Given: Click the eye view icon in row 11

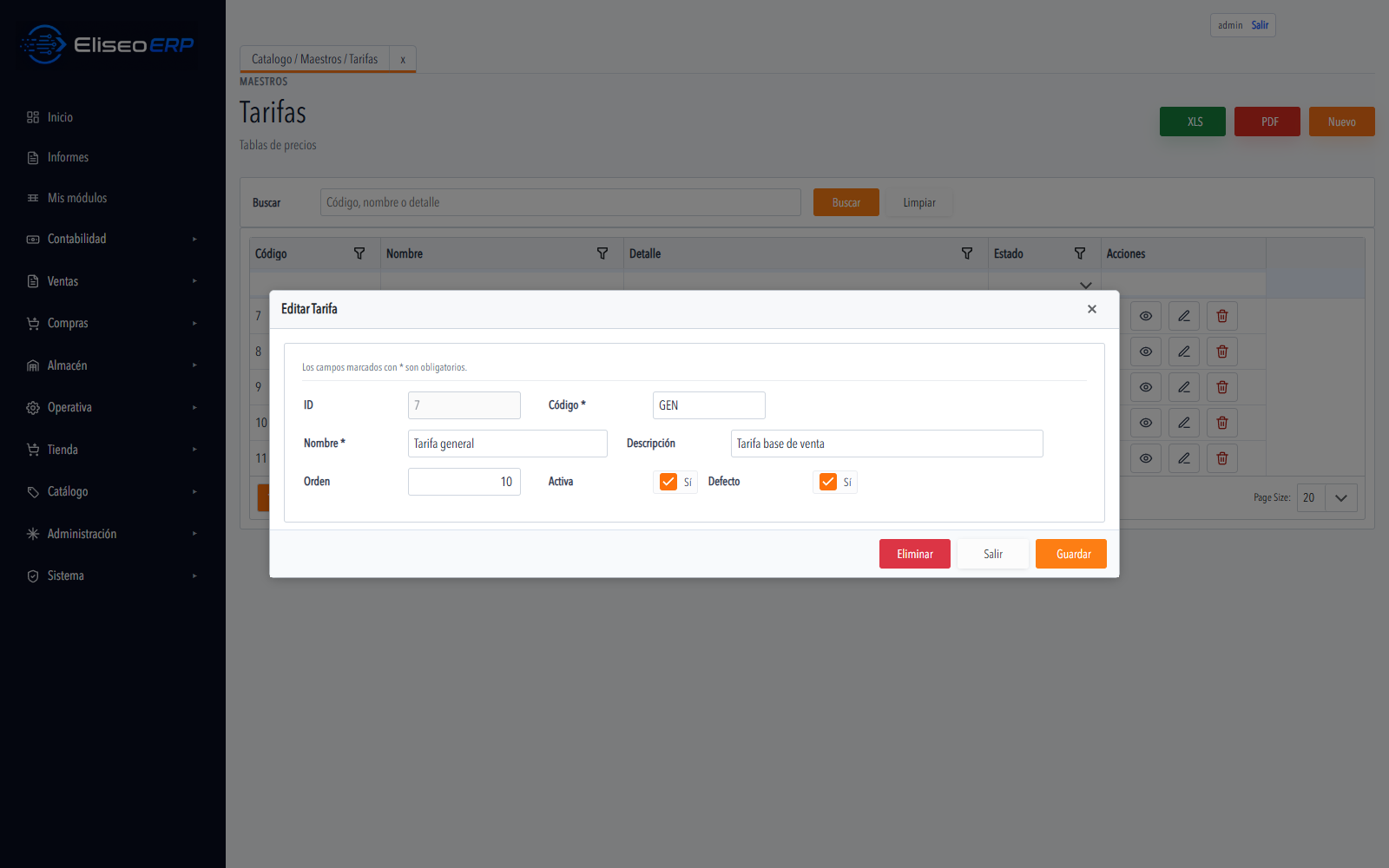Looking at the screenshot, I should coord(1146,458).
